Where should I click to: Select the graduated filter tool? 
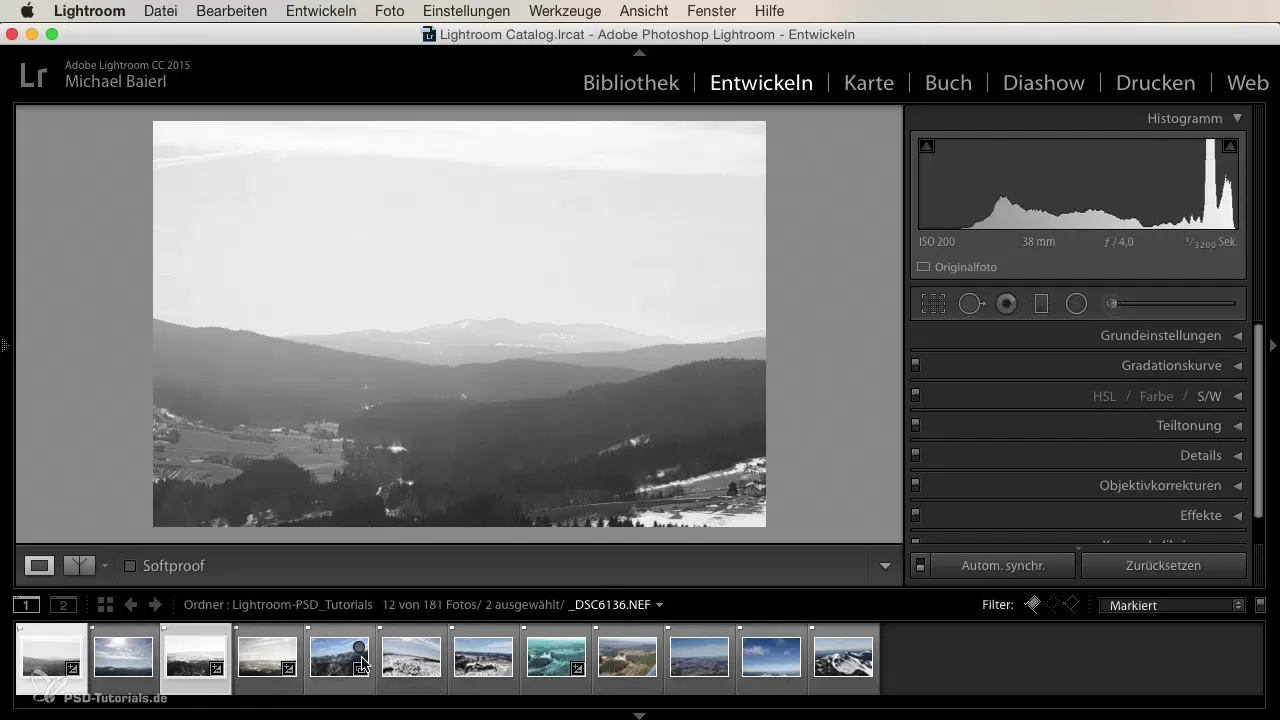pyautogui.click(x=1041, y=304)
